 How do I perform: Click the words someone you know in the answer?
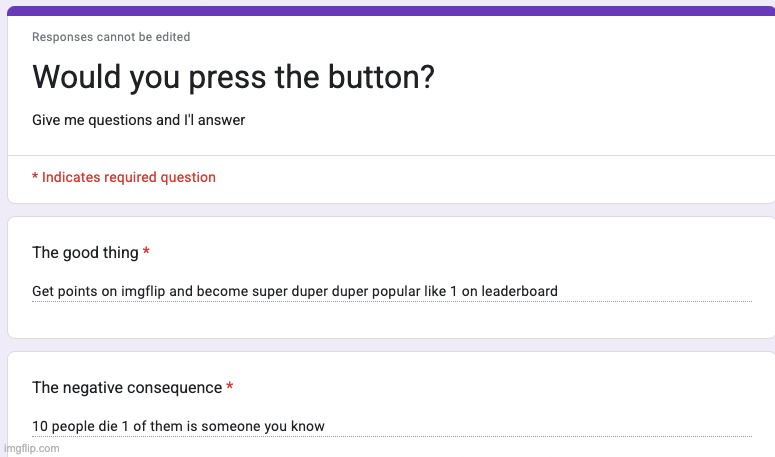(262, 426)
